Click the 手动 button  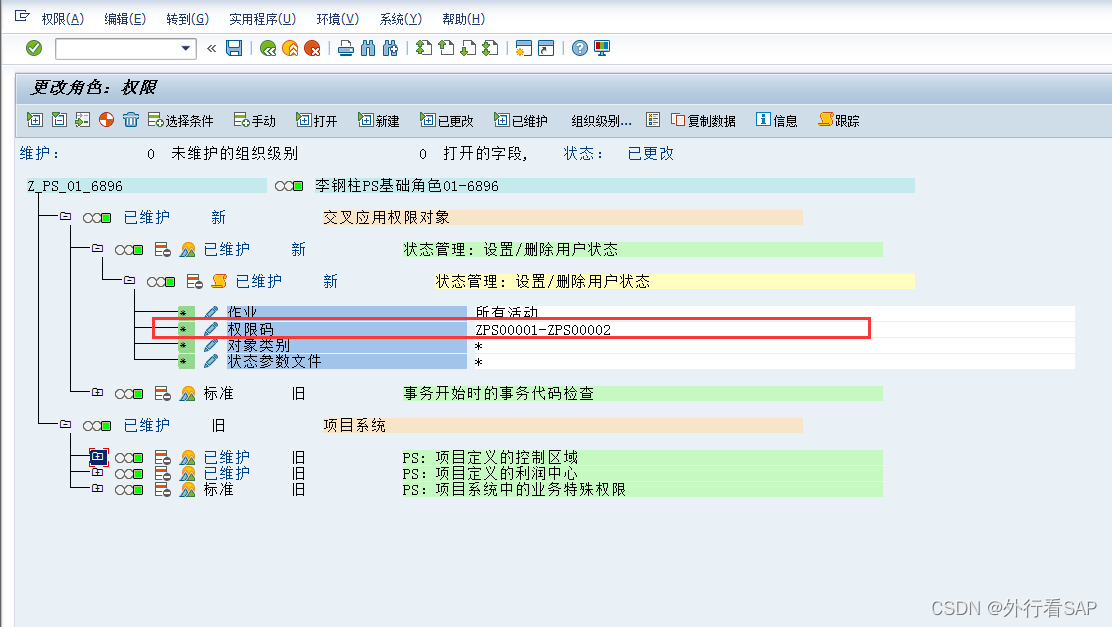(255, 121)
